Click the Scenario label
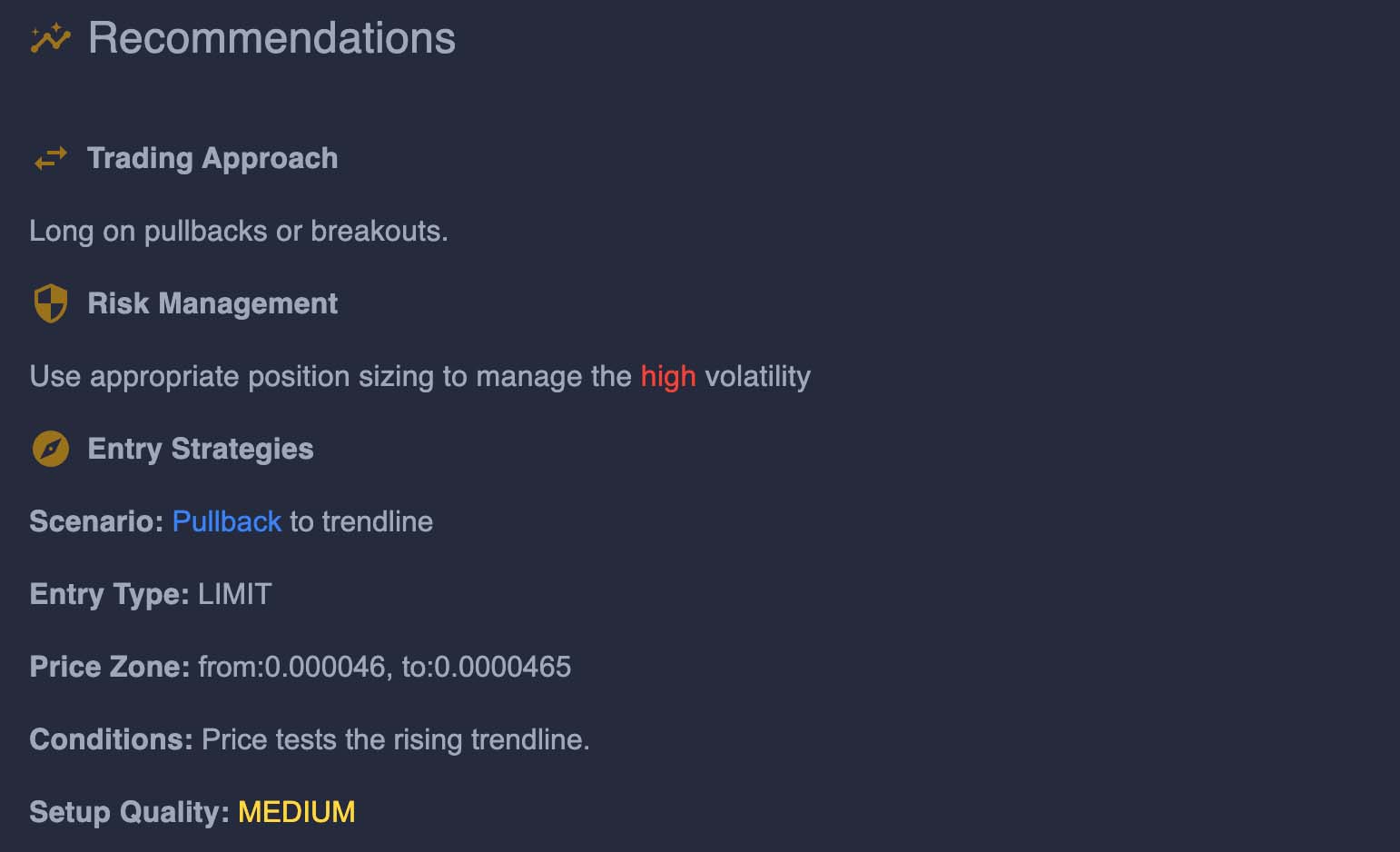The image size is (1400, 852). point(96,521)
